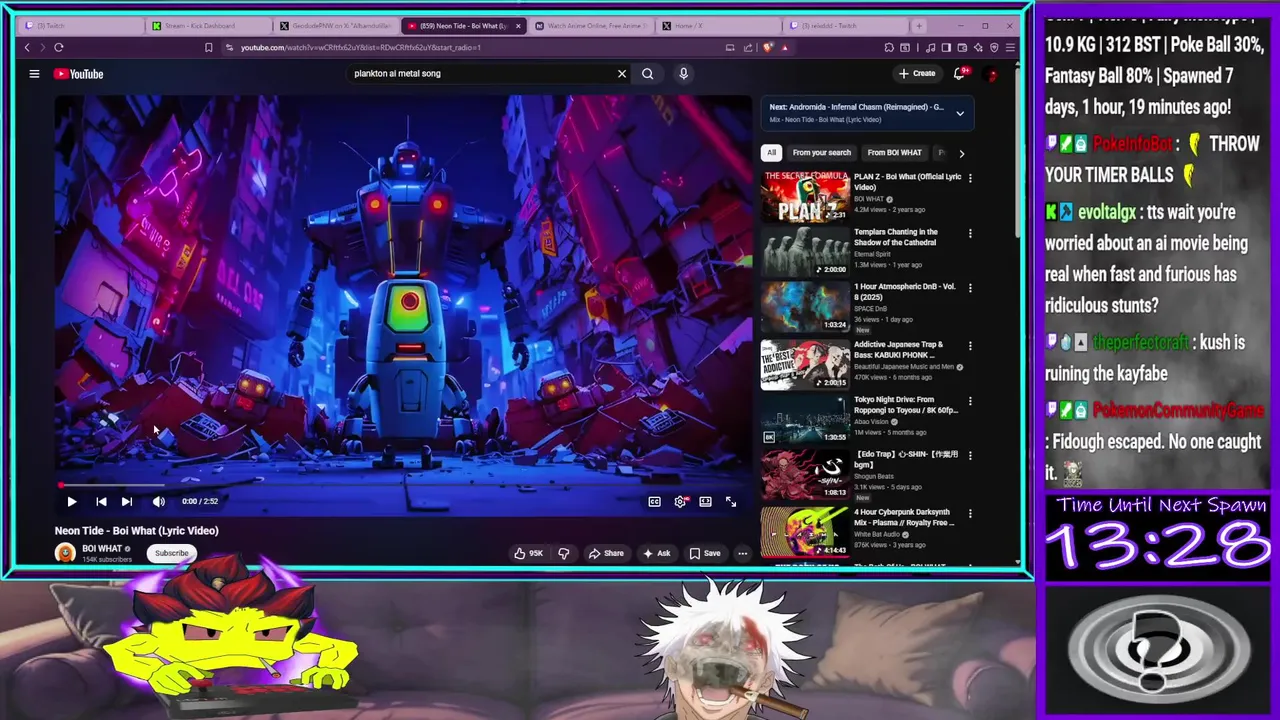Open the YouTube notifications bell

[x=959, y=73]
